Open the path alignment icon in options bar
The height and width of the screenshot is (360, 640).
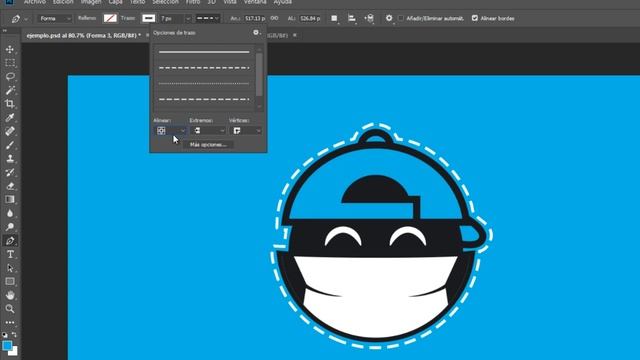[352, 18]
